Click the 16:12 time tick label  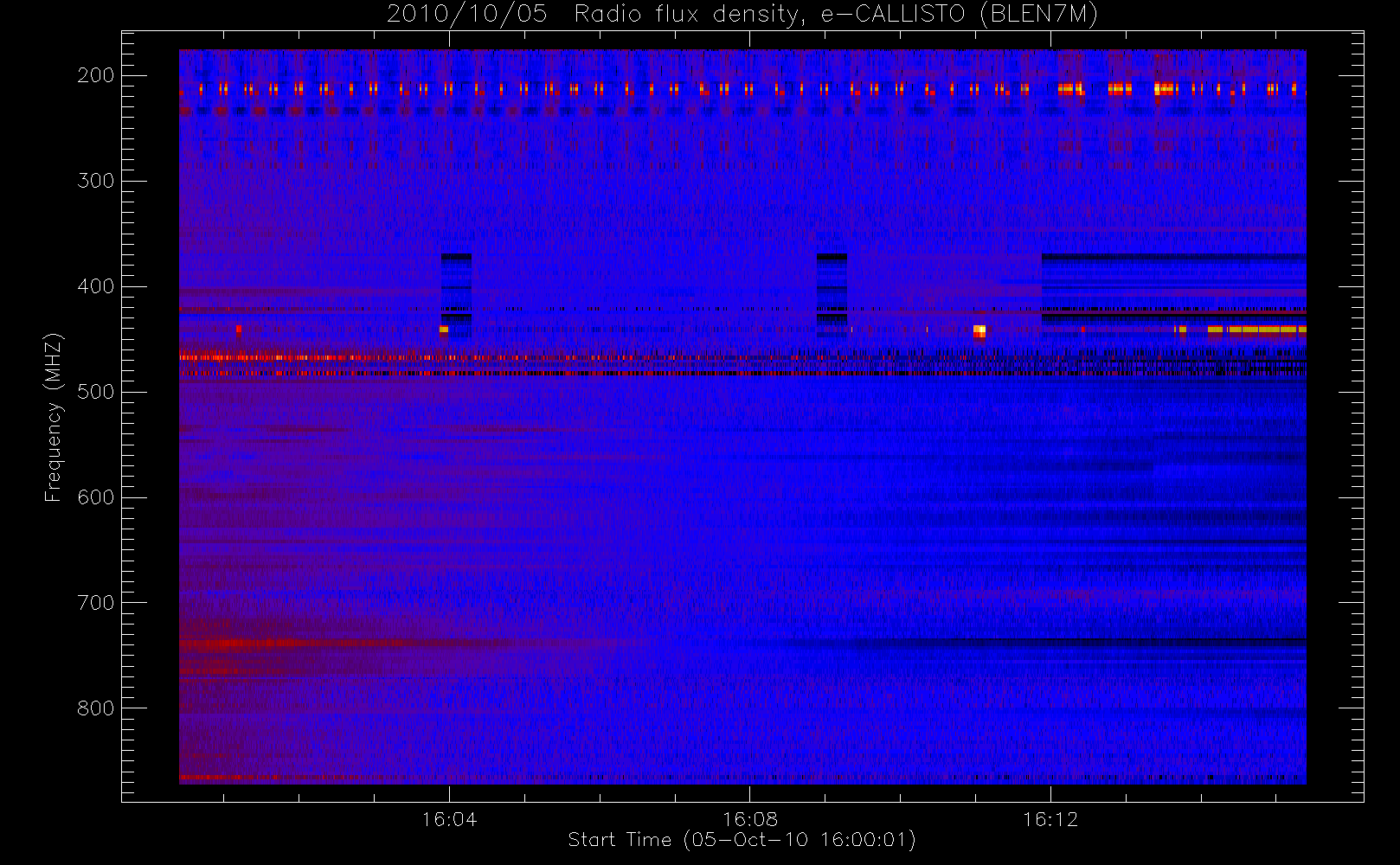tap(1050, 818)
